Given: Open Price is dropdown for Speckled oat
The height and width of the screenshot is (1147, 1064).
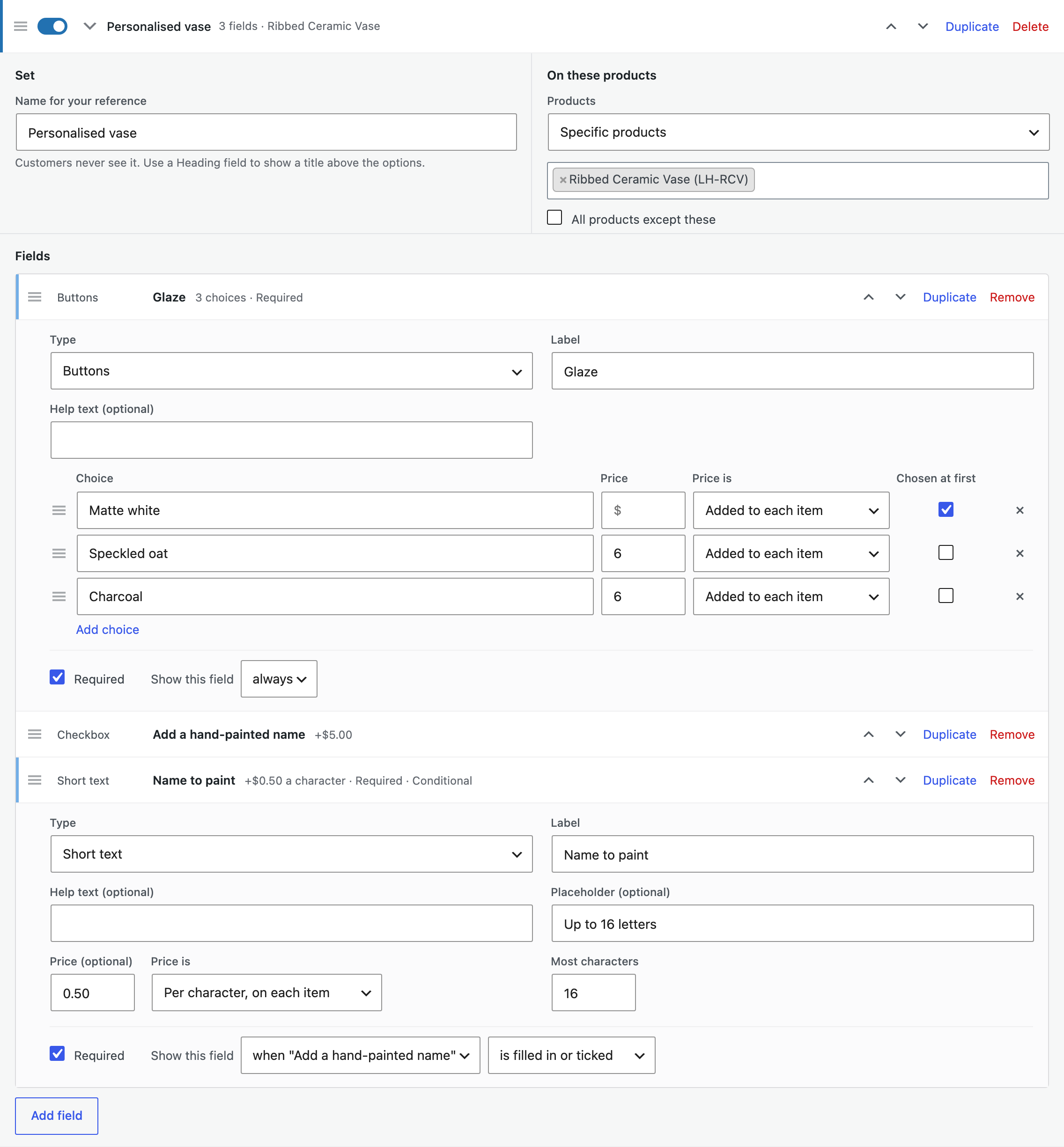Looking at the screenshot, I should 791,554.
